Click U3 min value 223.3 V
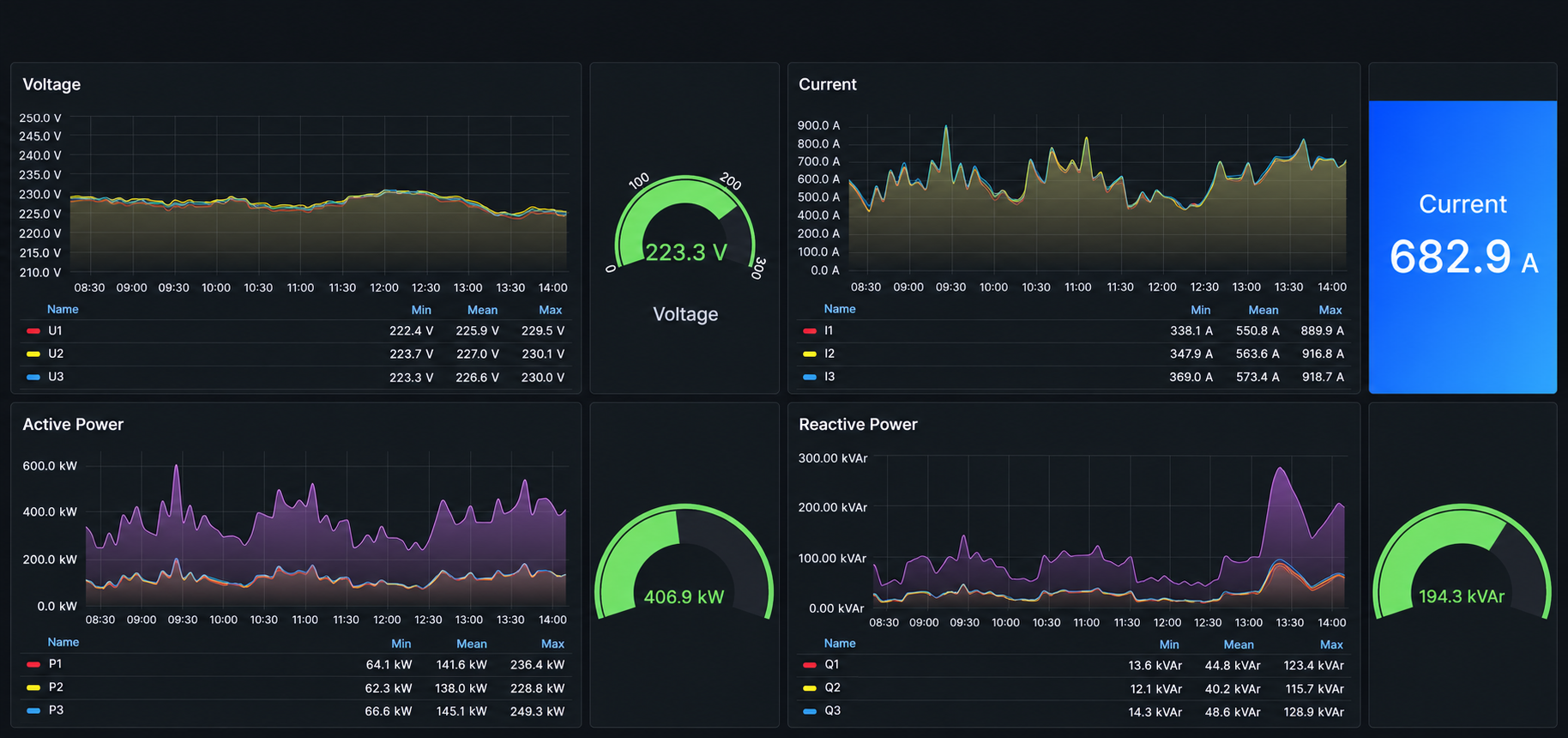Screen dimensions: 1568x738 point(412,377)
